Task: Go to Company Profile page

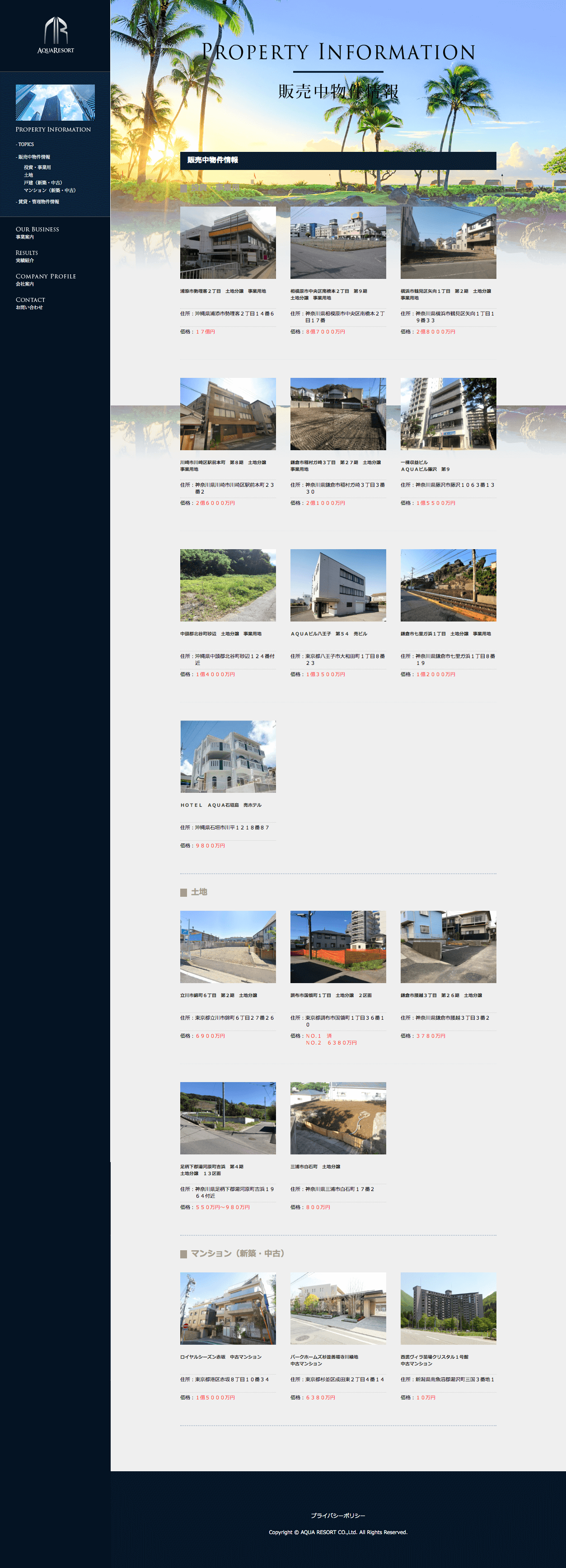Action: coord(46,279)
